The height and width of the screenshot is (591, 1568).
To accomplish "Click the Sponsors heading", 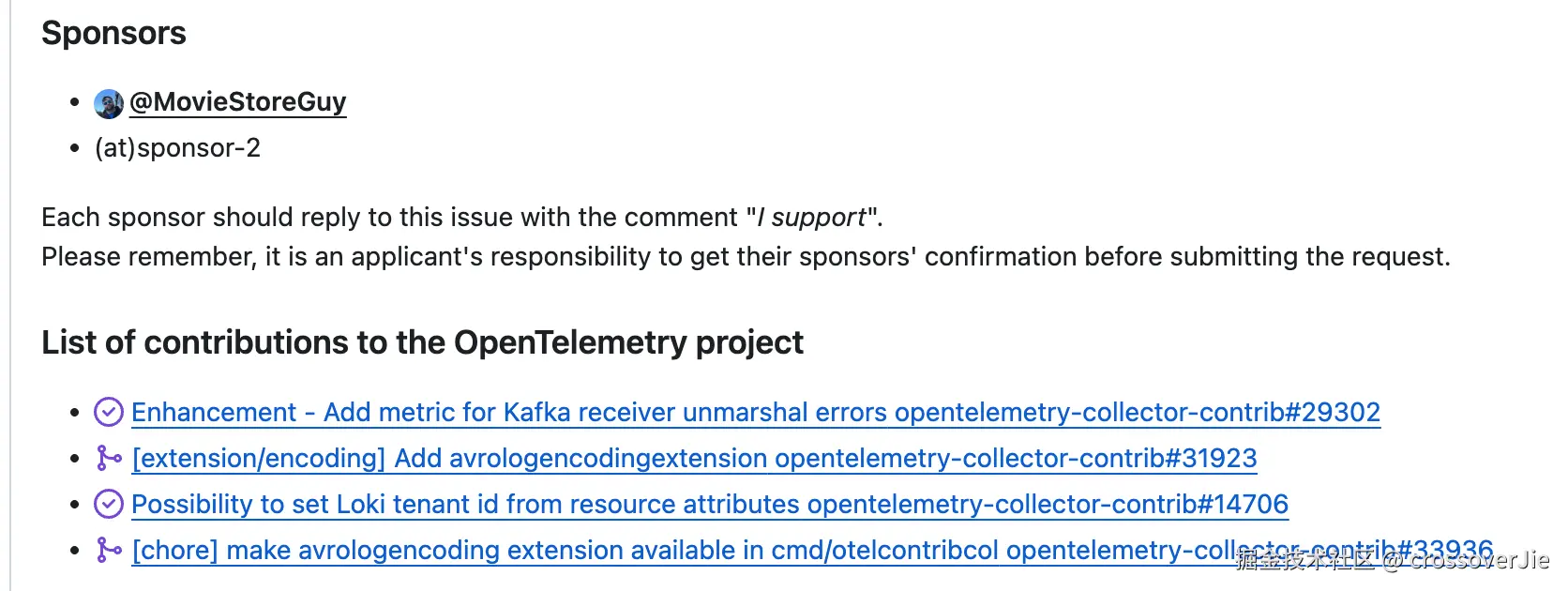I will coord(113,34).
